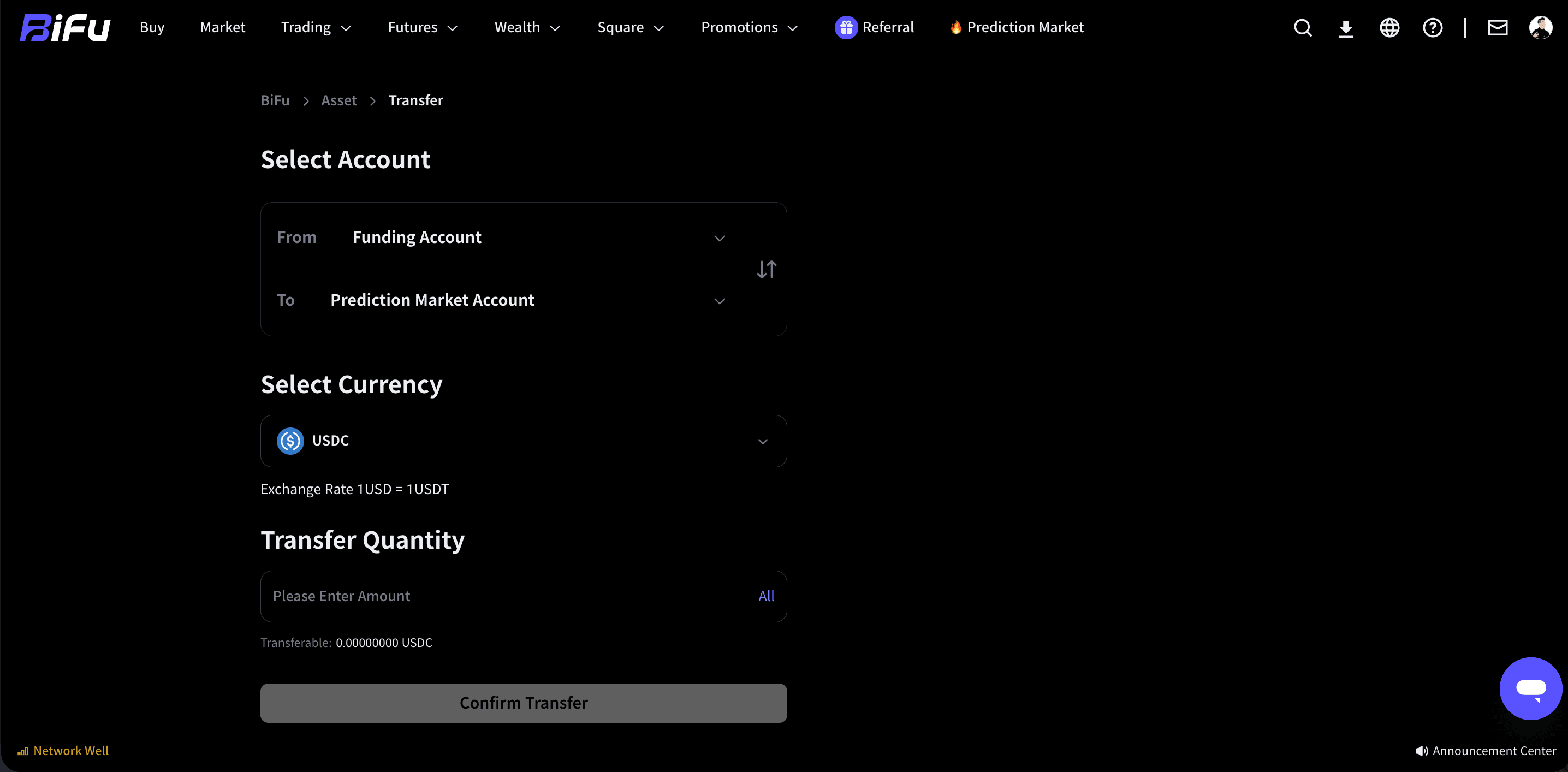Open the help question mark icon
This screenshot has height=772, width=1568.
(1433, 27)
